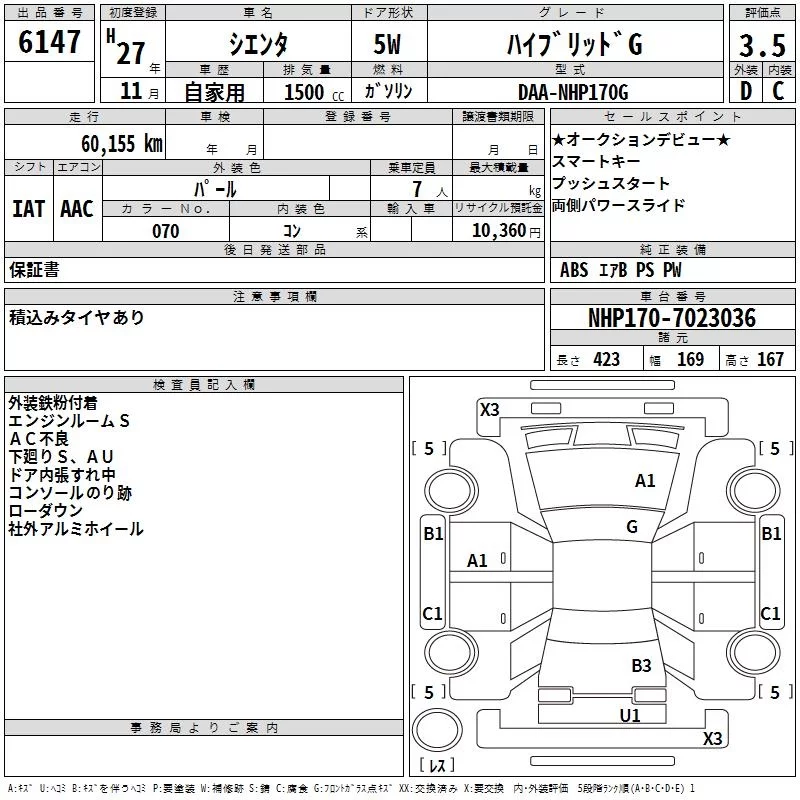
Task: Select the 譲渡書類期限 header
Action: tap(498, 117)
